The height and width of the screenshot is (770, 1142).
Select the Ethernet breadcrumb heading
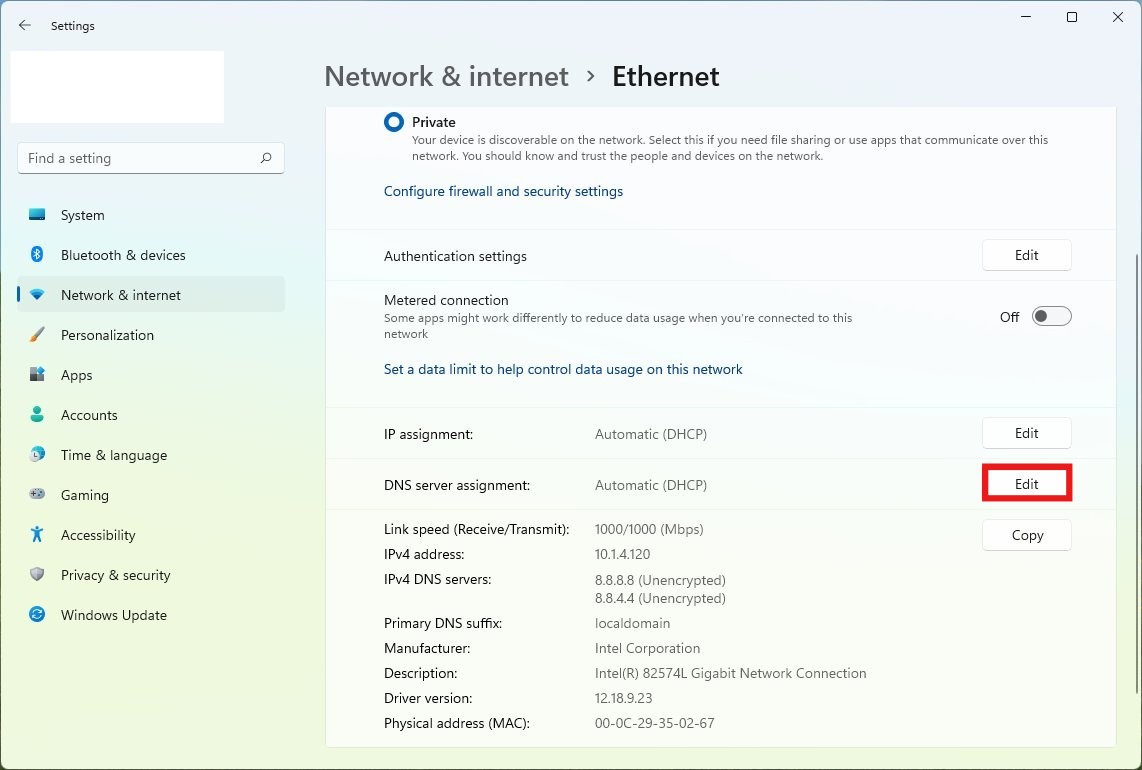[665, 76]
